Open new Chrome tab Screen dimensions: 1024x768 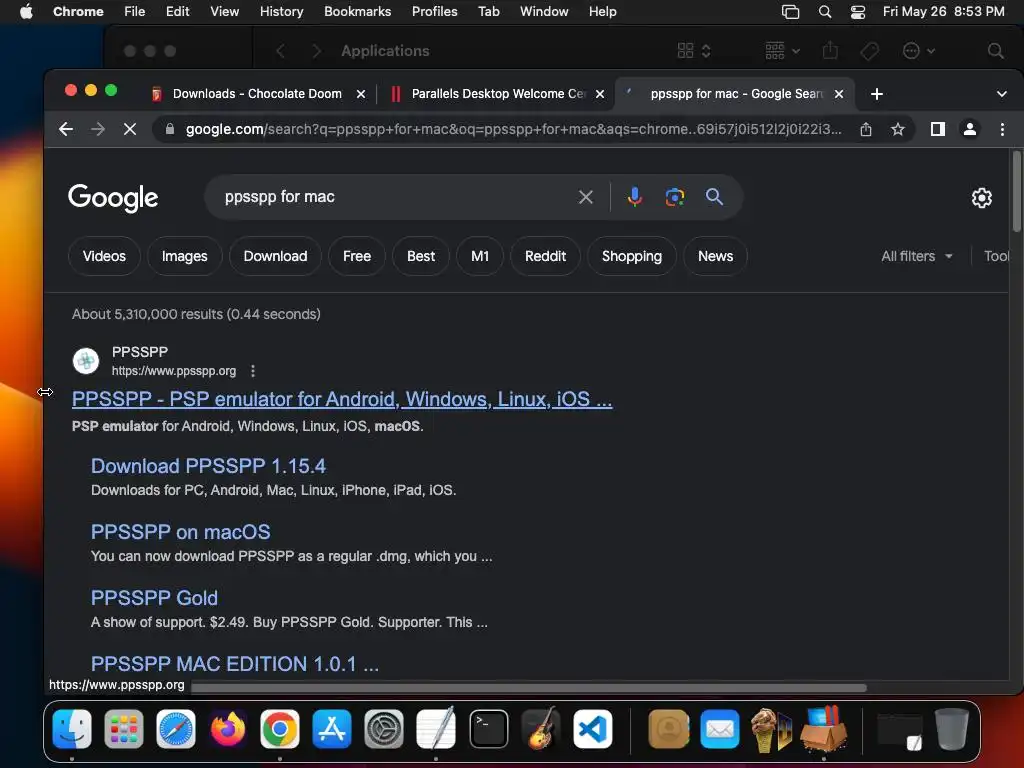[877, 94]
